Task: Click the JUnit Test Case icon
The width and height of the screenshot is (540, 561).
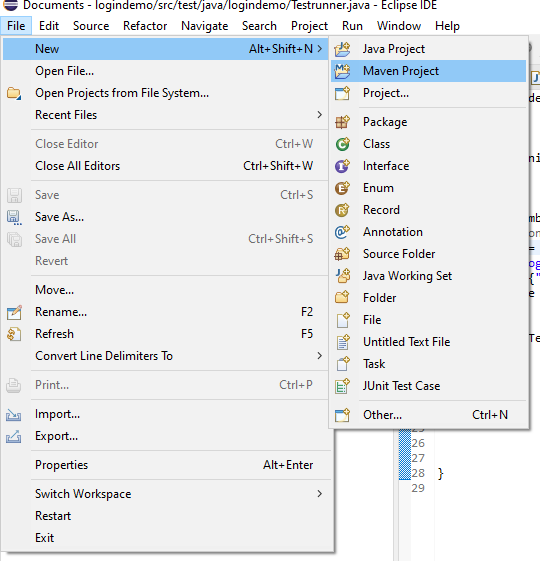Action: point(342,386)
